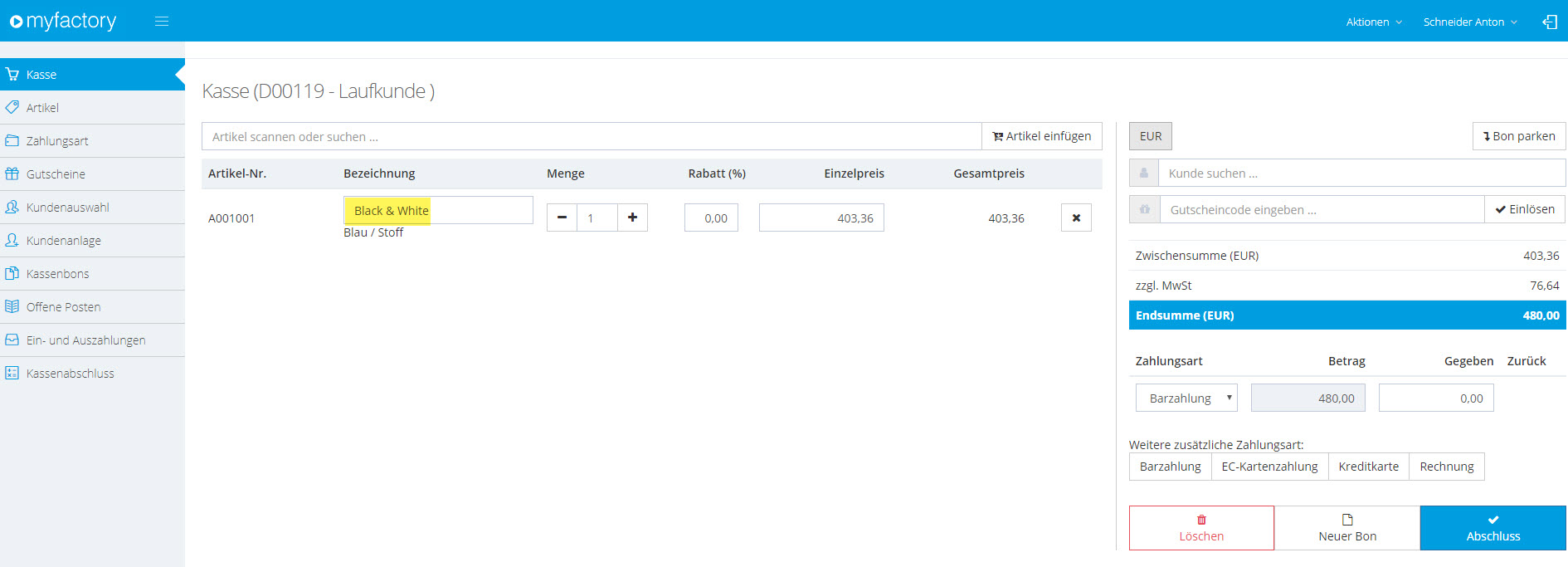Click the Kassenbons documents icon
Viewport: 1568px width, 567px height.
12,273
